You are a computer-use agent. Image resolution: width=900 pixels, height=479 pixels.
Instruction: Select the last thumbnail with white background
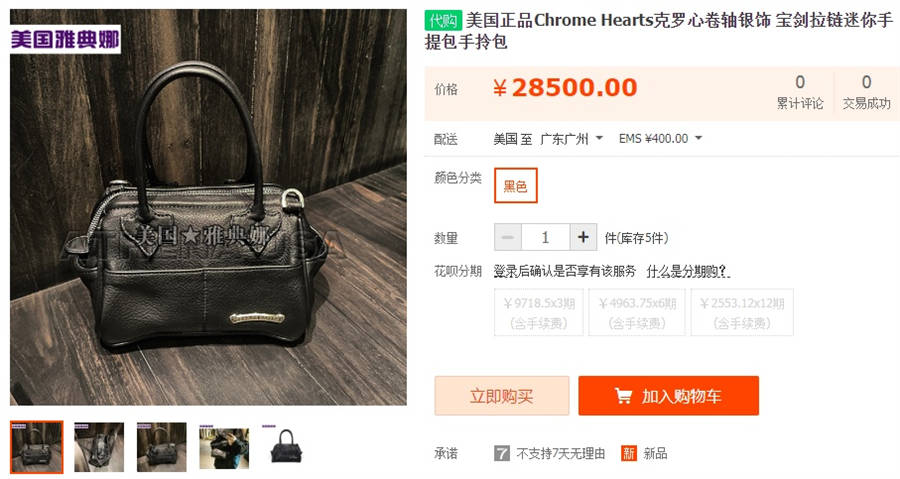tap(286, 447)
